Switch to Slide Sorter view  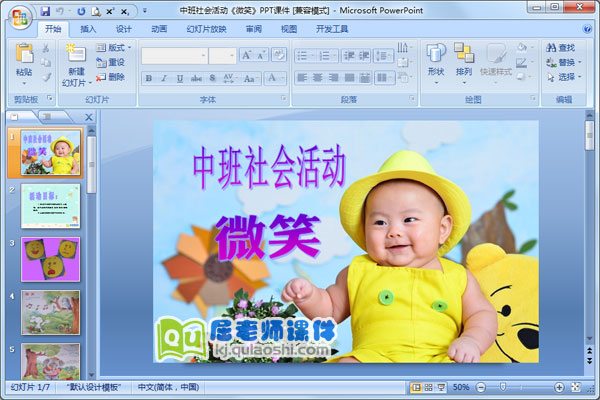click(429, 387)
